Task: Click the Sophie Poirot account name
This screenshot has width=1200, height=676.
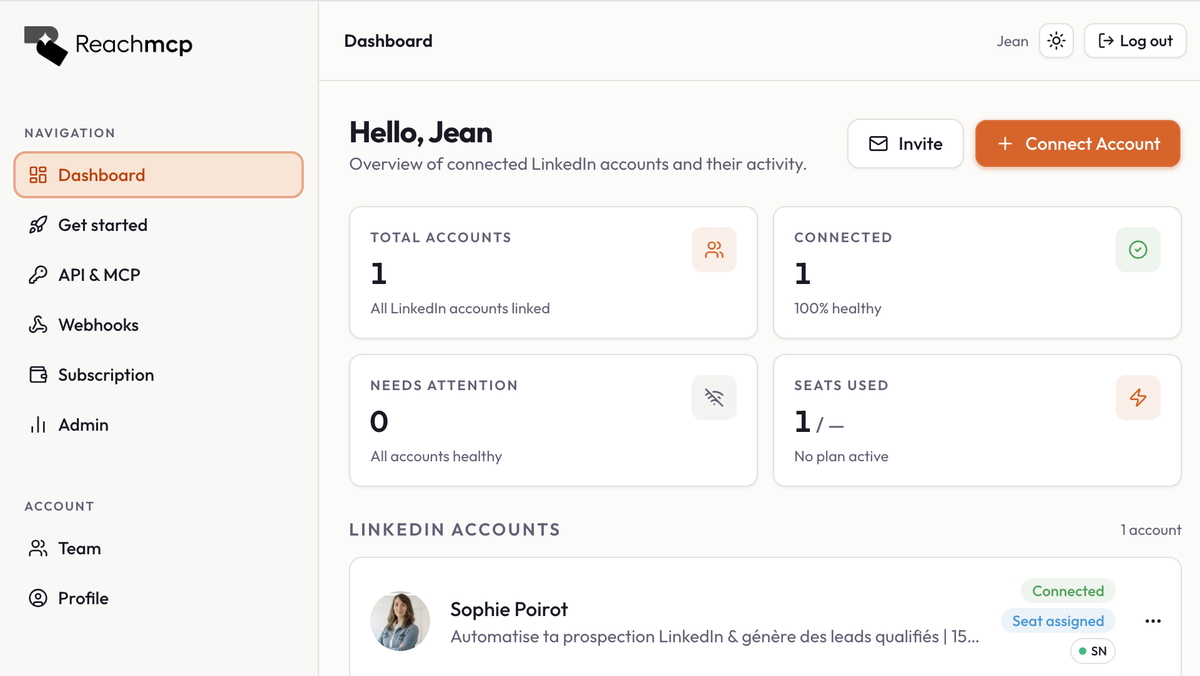Action: coord(509,609)
